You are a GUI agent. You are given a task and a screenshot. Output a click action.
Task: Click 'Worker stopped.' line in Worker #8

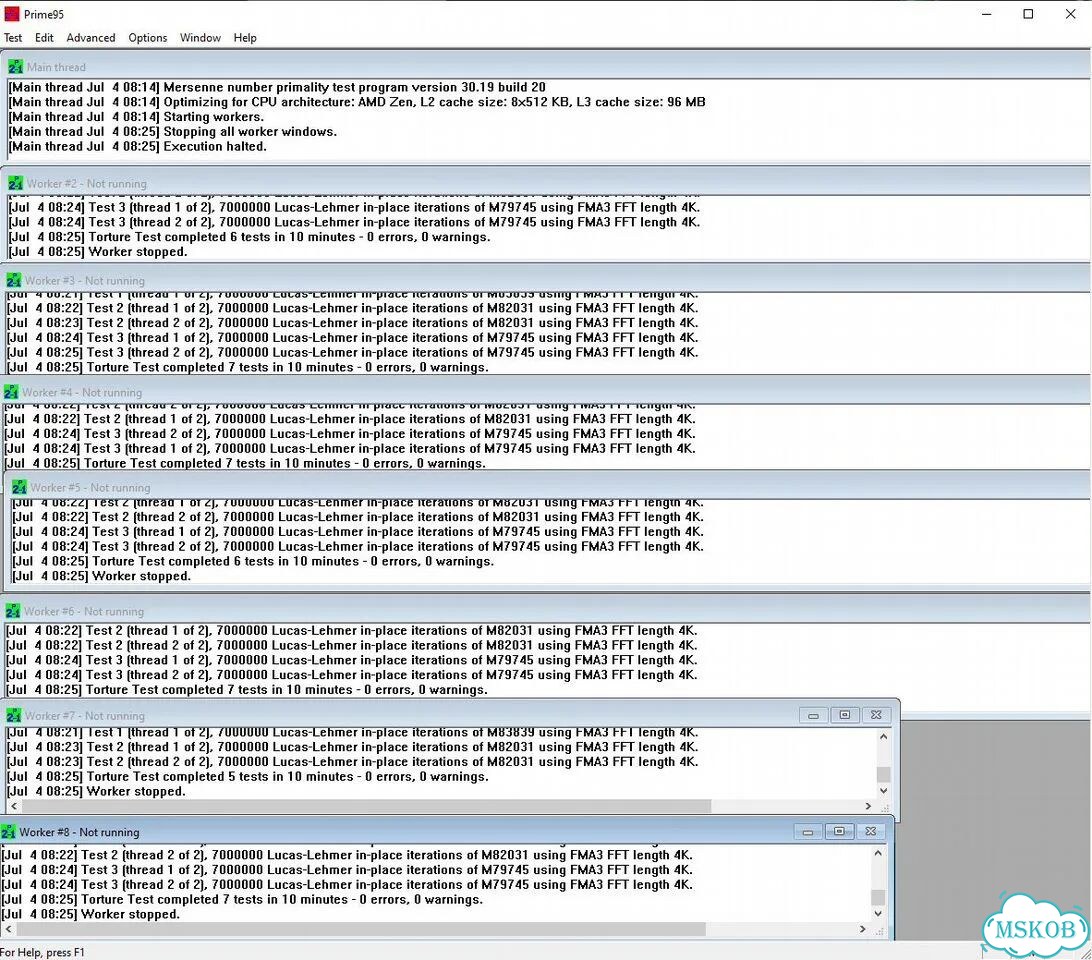pyautogui.click(x=91, y=914)
